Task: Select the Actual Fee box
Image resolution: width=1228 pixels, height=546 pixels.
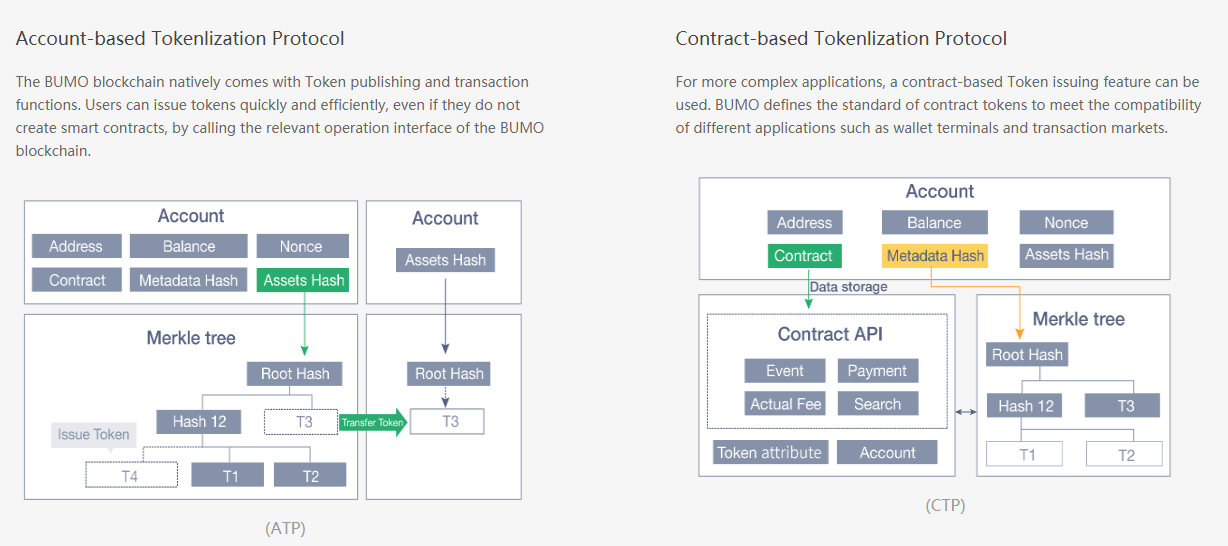Action: pos(785,404)
